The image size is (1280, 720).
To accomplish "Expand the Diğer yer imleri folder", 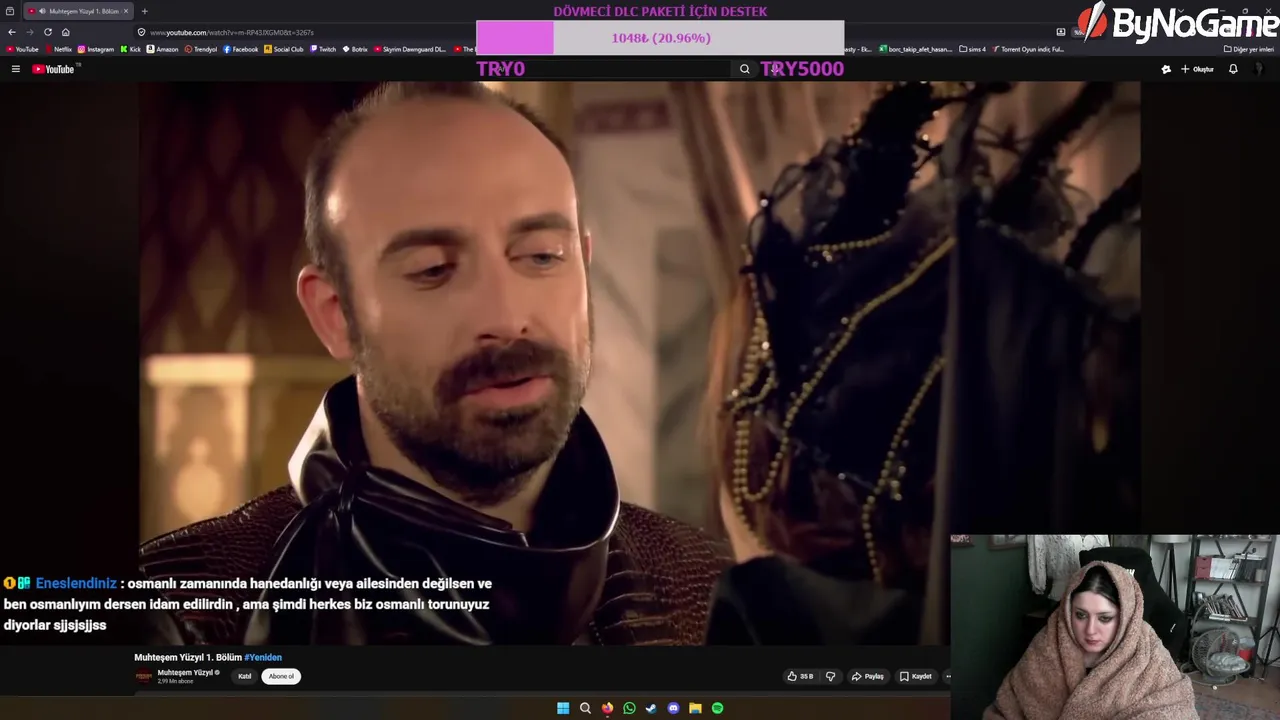I will pyautogui.click(x=1249, y=49).
